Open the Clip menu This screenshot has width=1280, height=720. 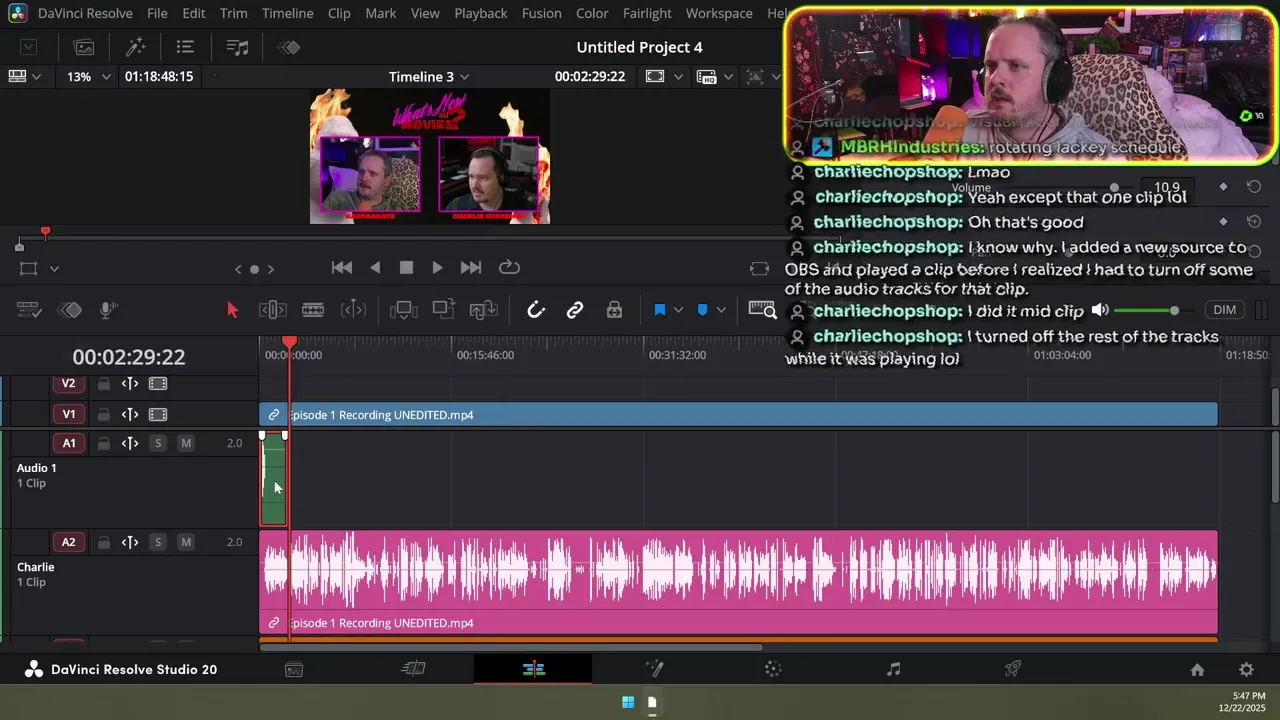[339, 13]
